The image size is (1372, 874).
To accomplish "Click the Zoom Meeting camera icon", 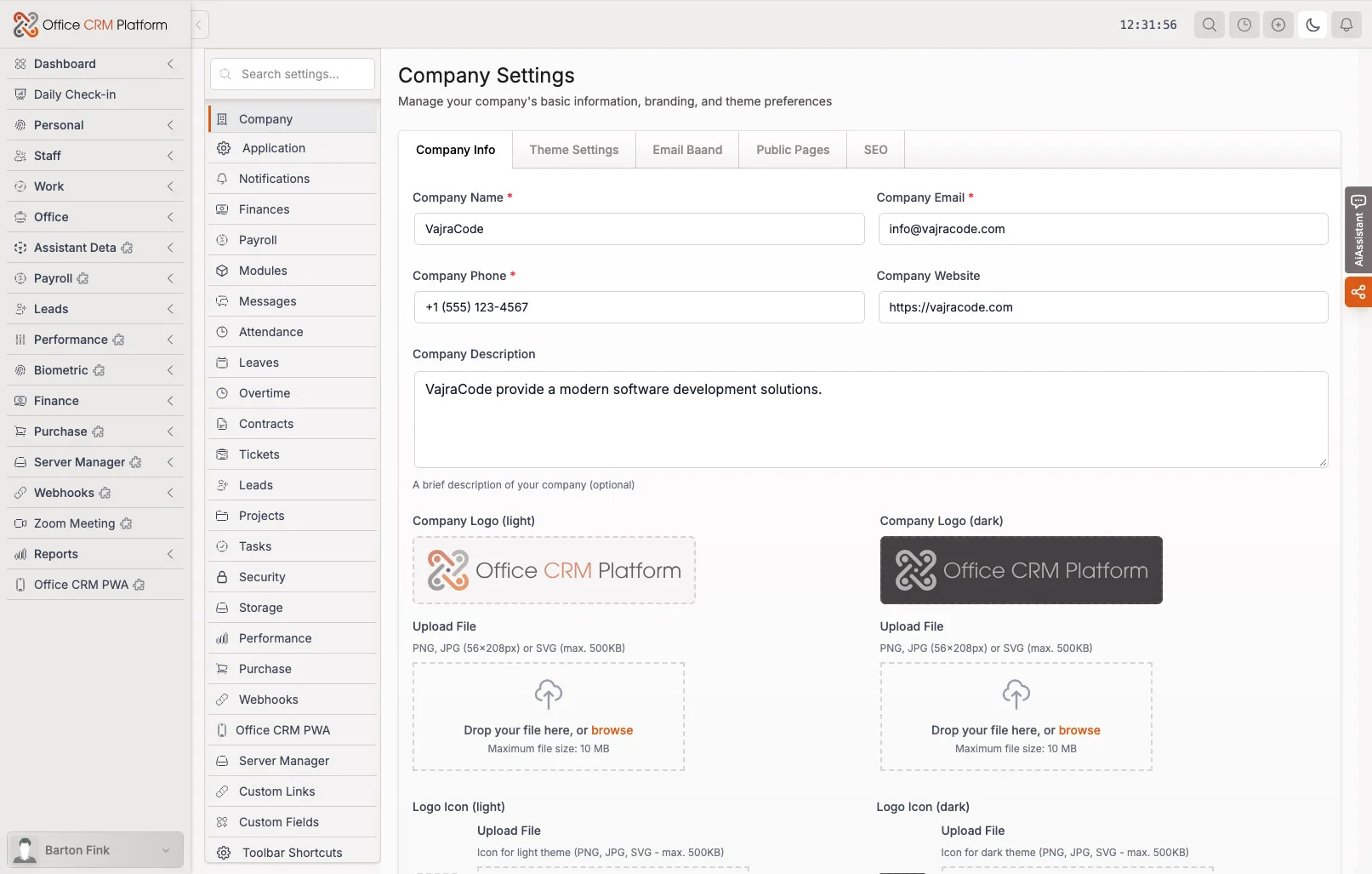I will pyautogui.click(x=20, y=523).
